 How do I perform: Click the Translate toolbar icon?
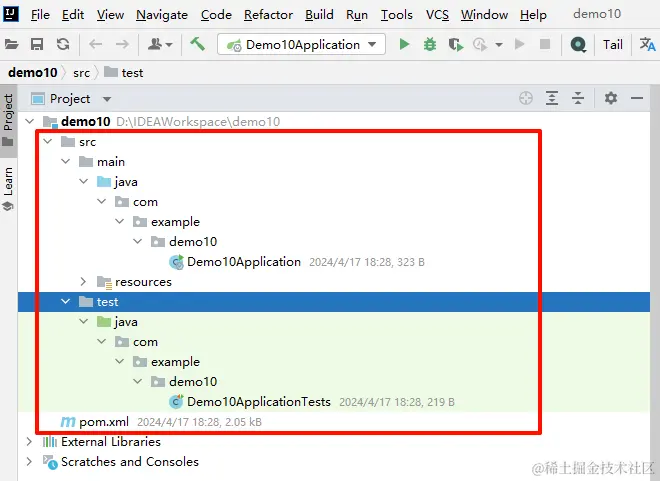(x=647, y=44)
